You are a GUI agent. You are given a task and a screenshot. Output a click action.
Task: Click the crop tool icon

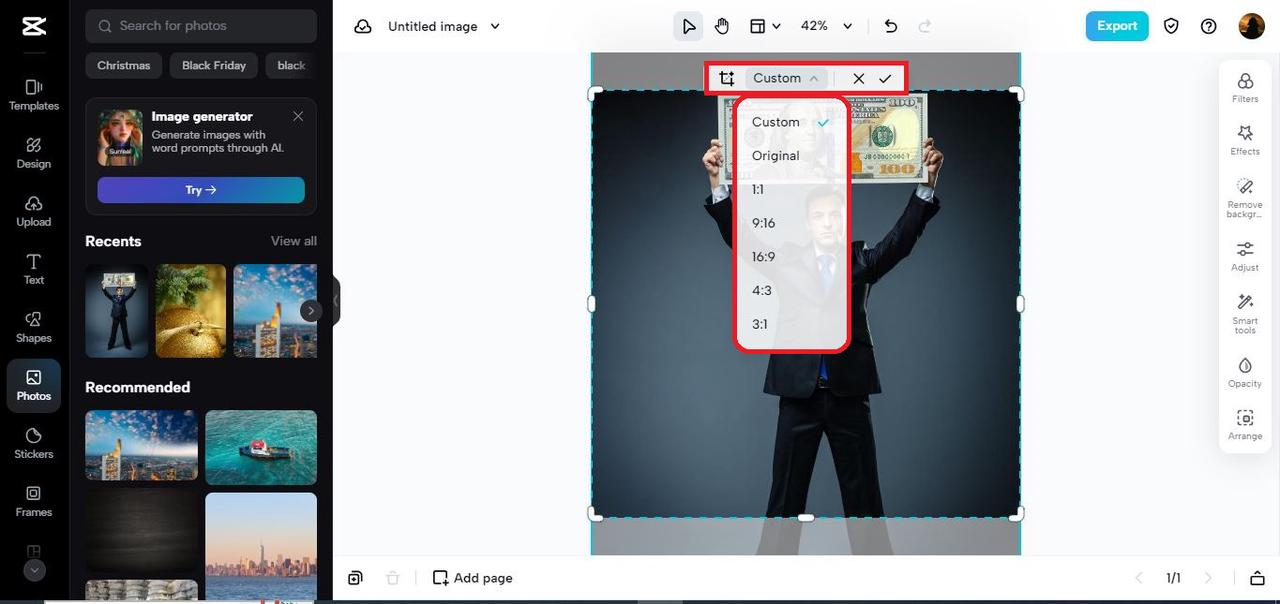pos(727,78)
